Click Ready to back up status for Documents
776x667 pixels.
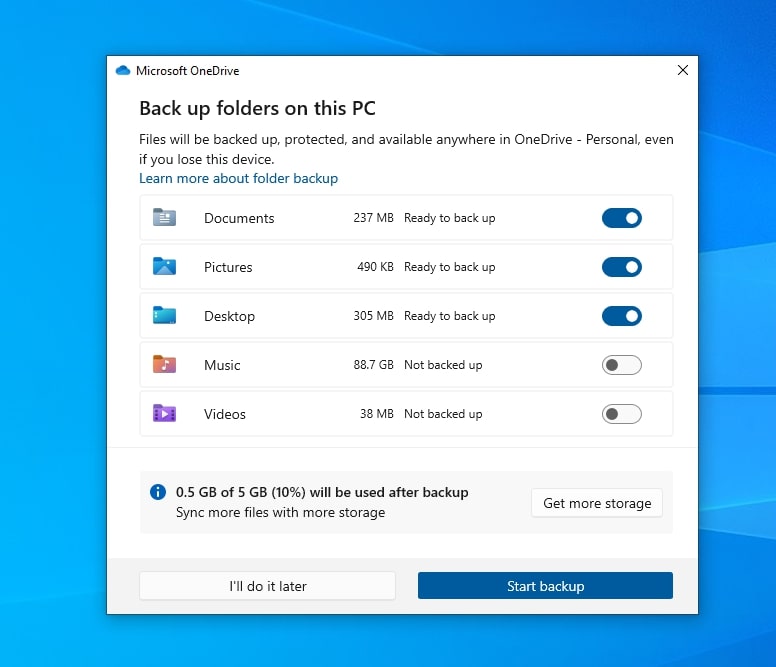(449, 218)
